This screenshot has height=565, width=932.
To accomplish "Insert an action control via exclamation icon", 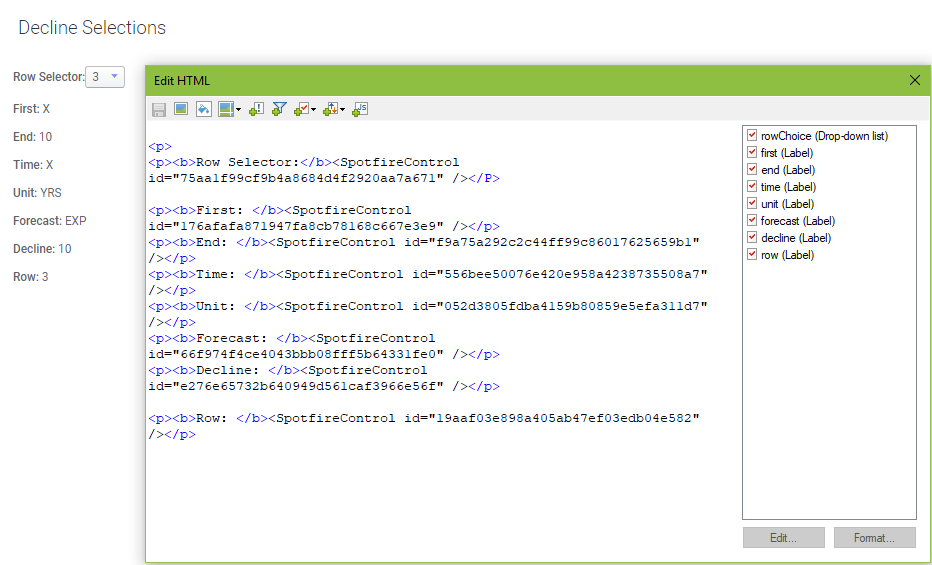I will (256, 109).
